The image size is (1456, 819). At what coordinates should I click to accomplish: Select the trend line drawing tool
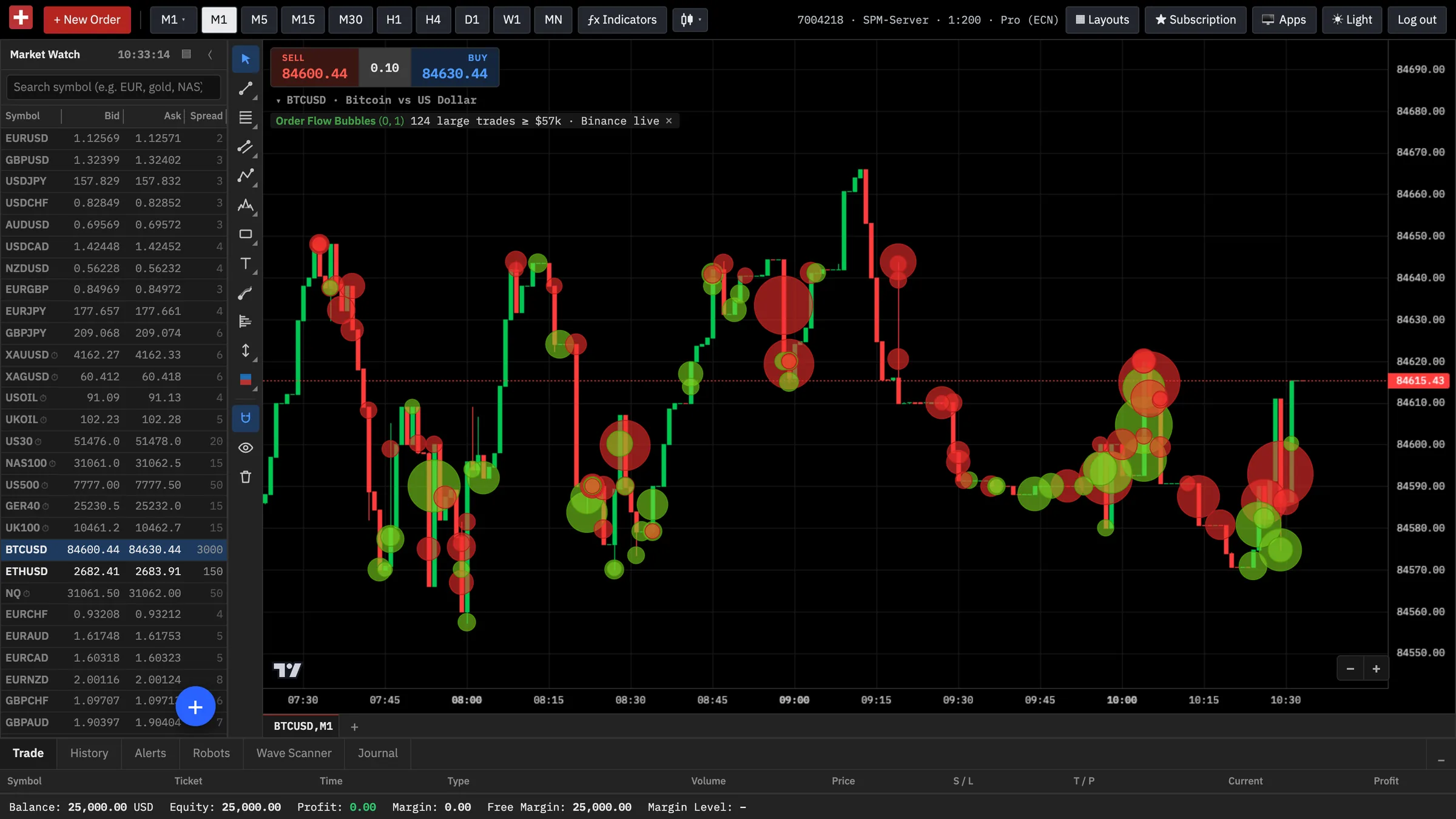click(245, 89)
